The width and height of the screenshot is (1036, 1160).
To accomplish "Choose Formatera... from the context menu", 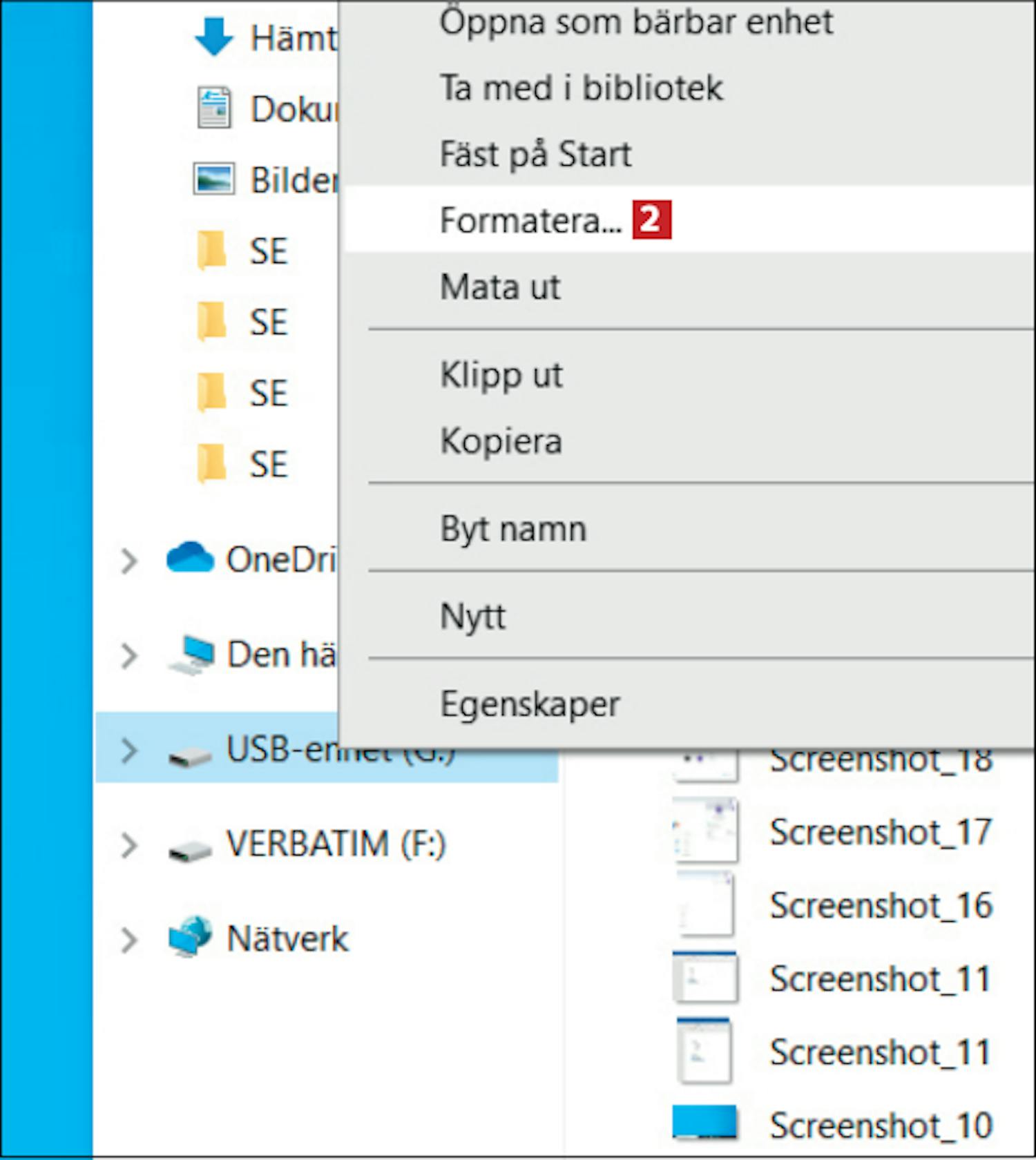I will pyautogui.click(x=530, y=221).
